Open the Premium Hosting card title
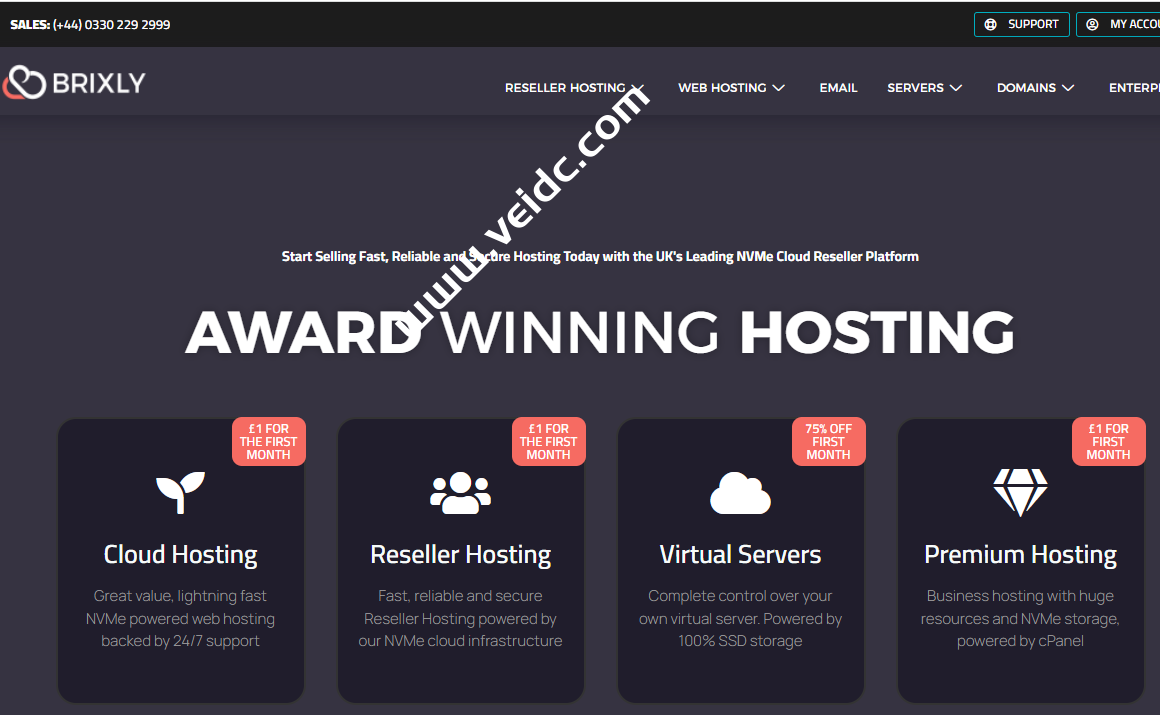Image resolution: width=1160 pixels, height=715 pixels. [1020, 554]
